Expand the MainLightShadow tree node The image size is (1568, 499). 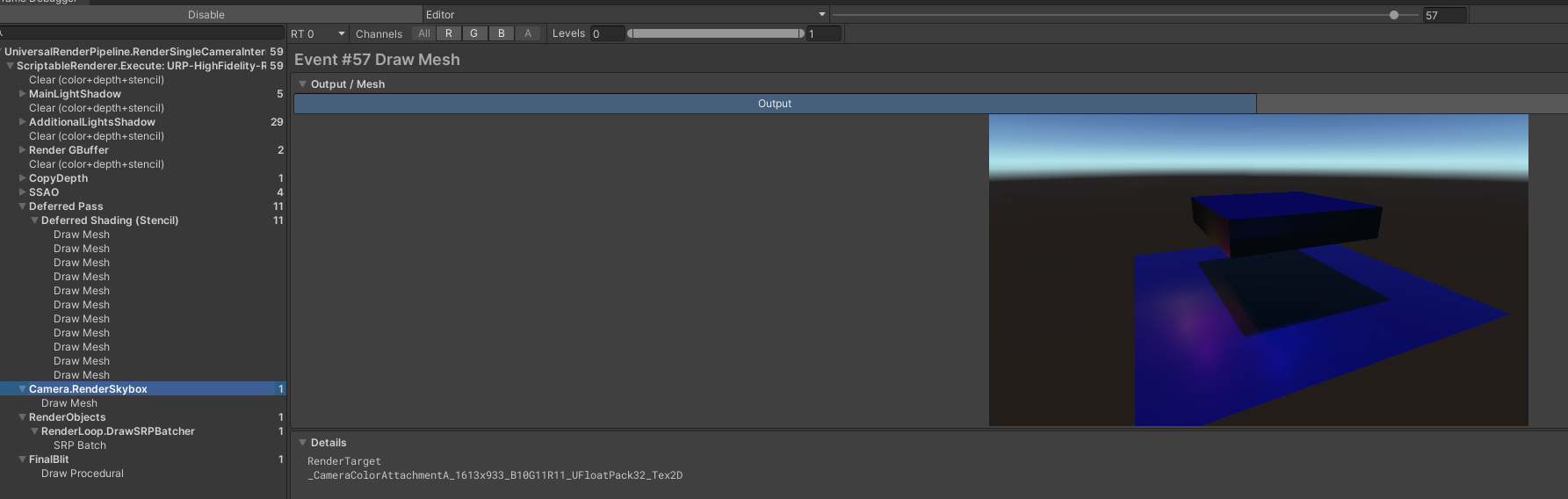23,94
